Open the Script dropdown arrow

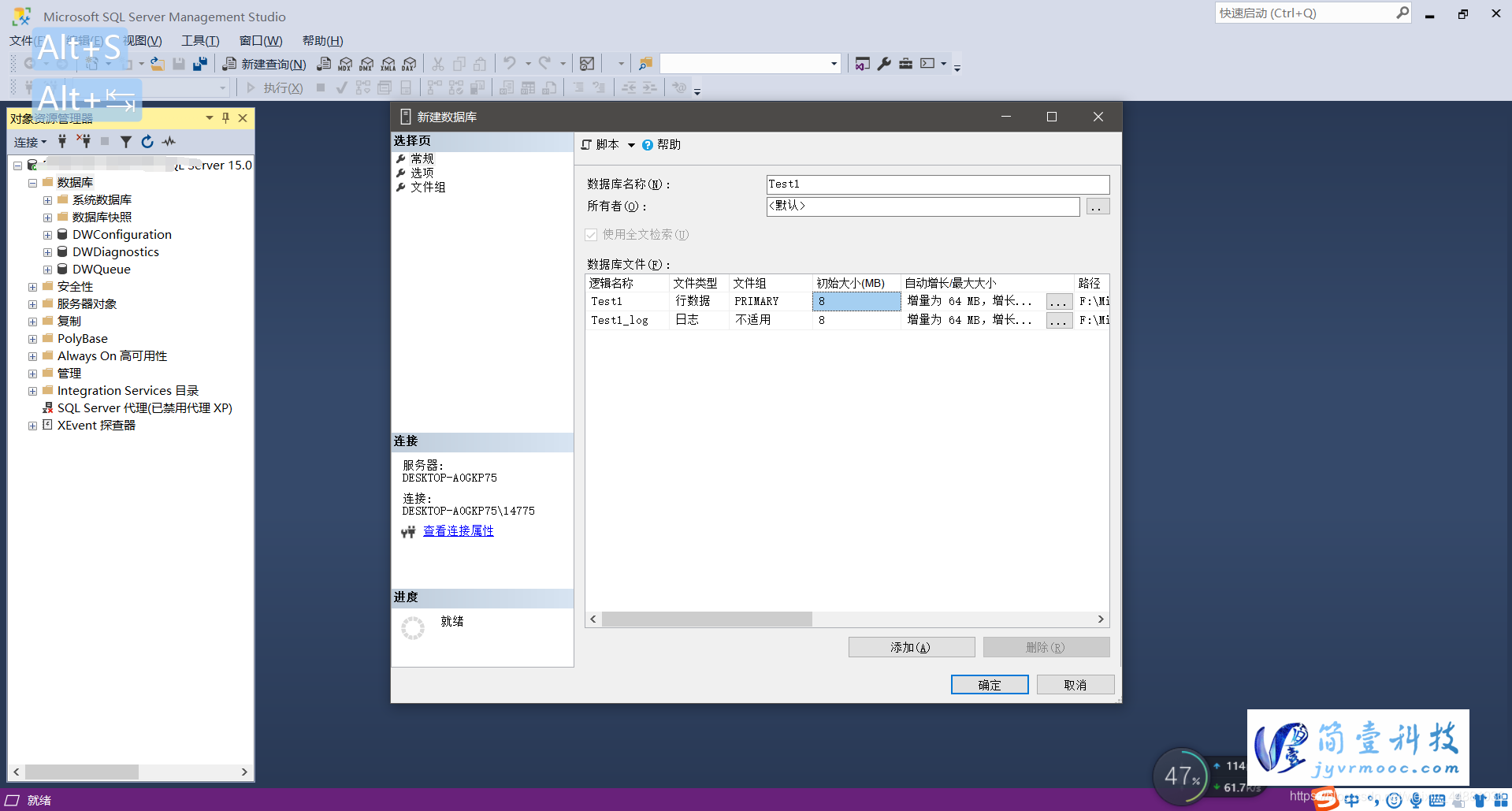[x=631, y=145]
